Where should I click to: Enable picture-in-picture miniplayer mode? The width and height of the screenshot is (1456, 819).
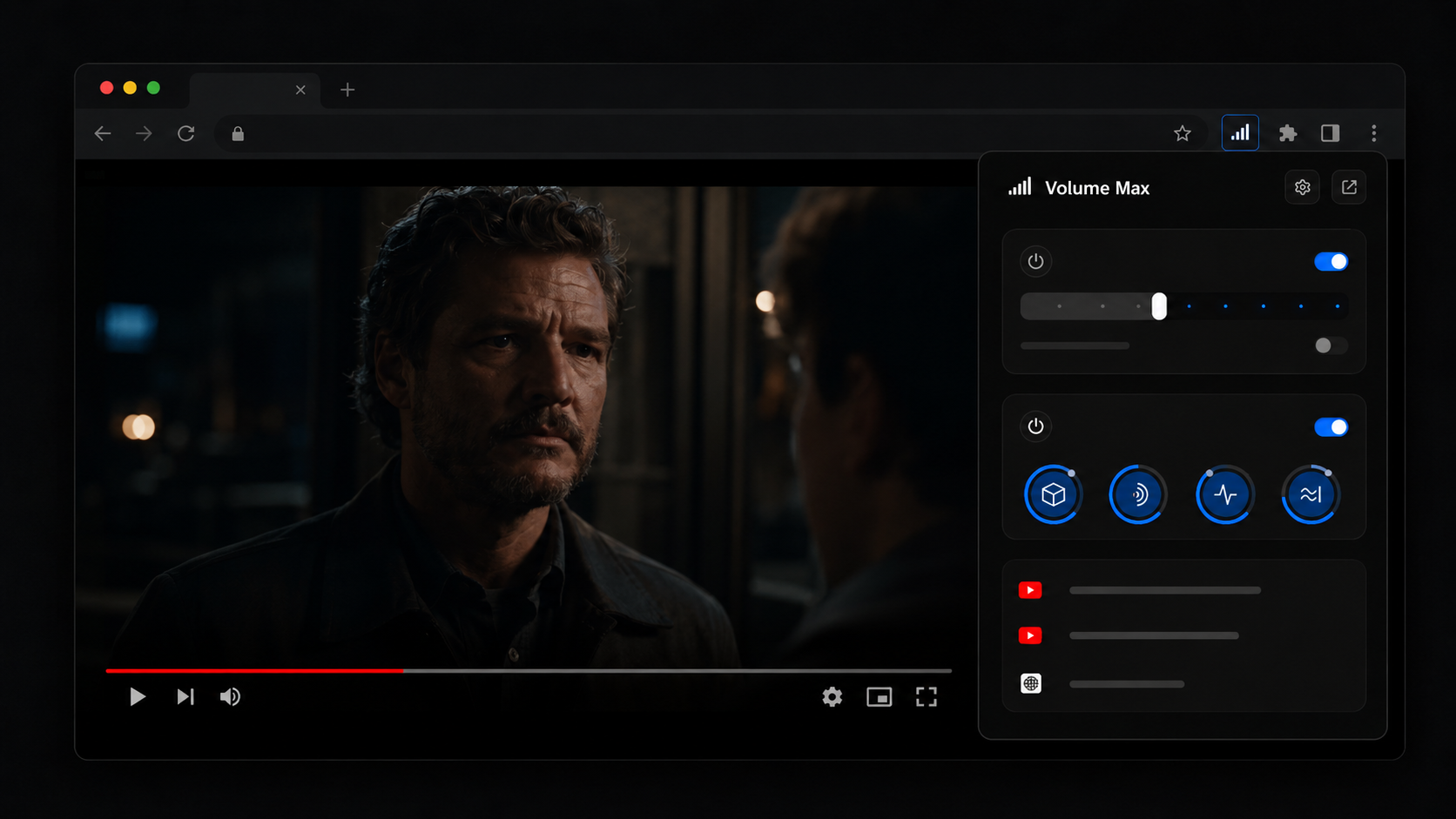click(880, 696)
